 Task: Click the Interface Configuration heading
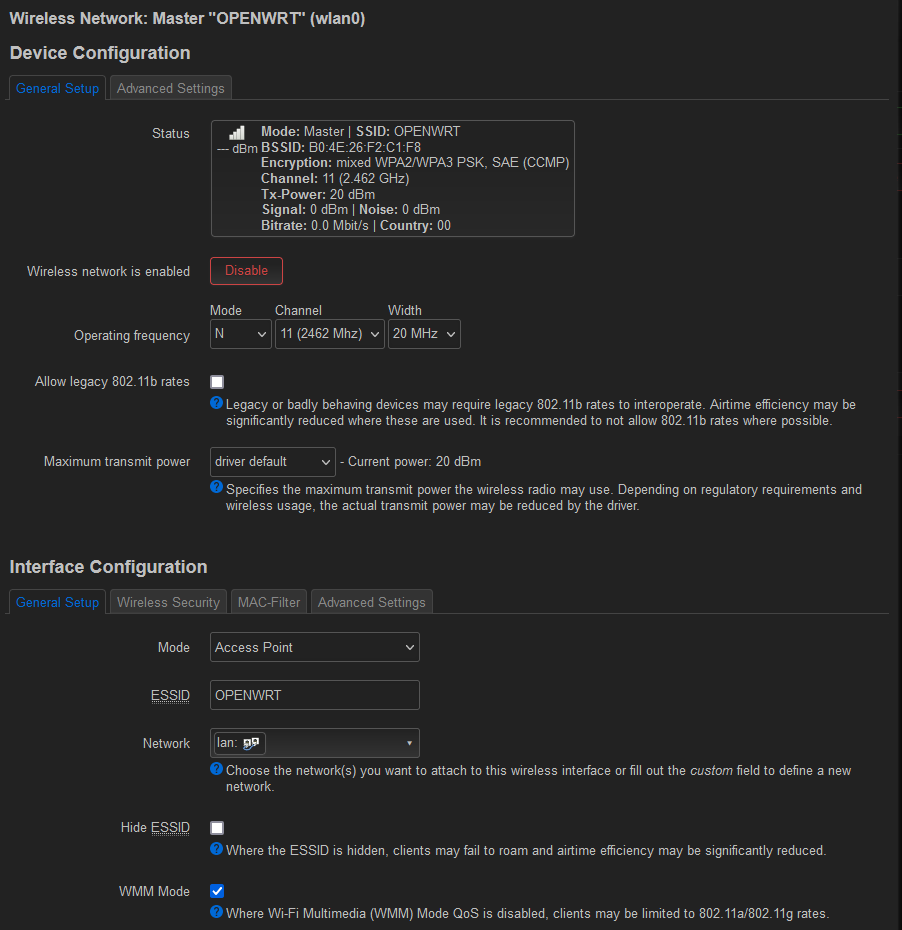click(x=109, y=566)
